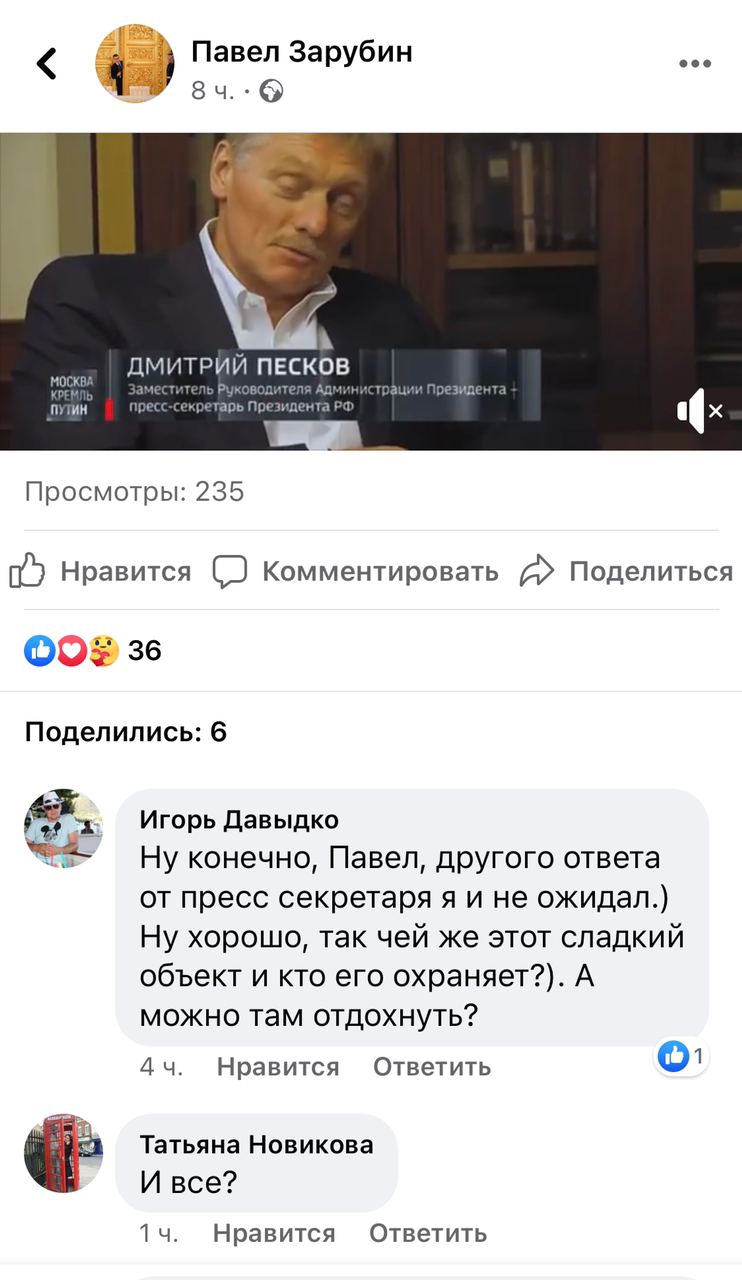Go back using the left chevron arrow
742x1280 pixels.
(46, 64)
